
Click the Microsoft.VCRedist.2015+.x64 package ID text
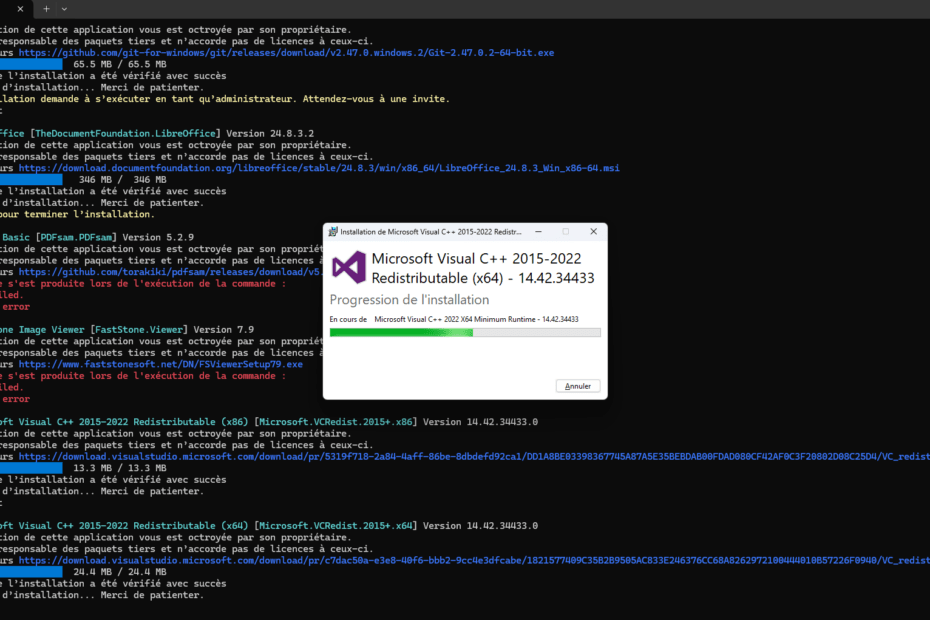(337, 525)
